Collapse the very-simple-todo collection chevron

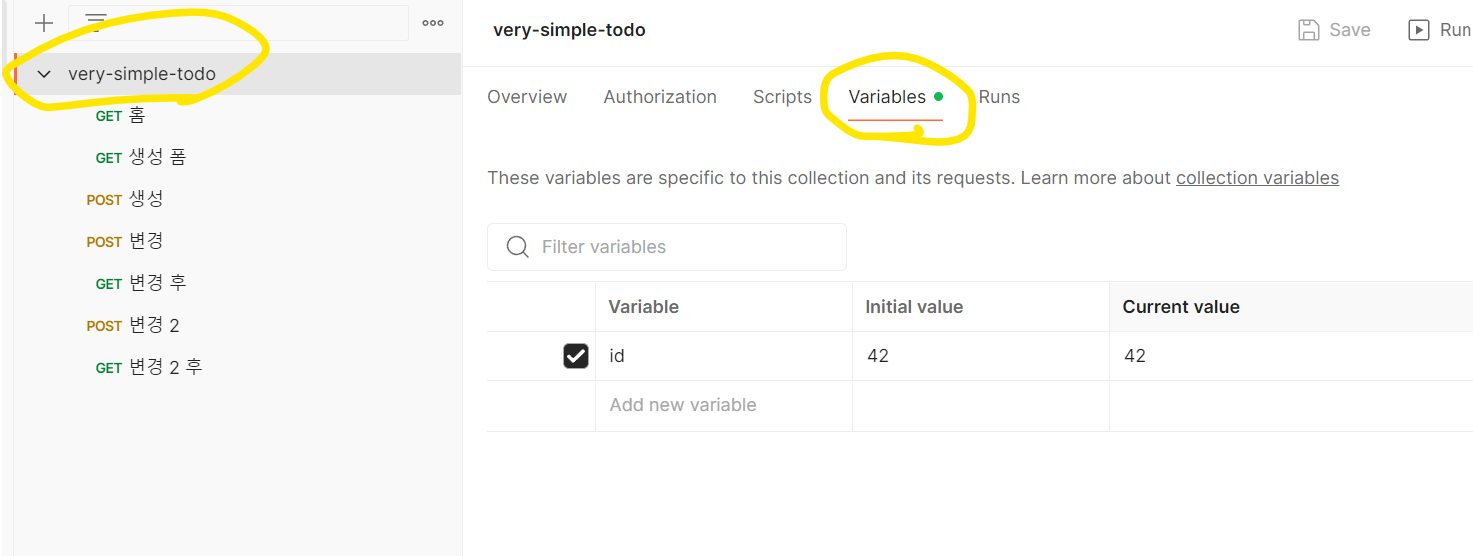(x=44, y=74)
